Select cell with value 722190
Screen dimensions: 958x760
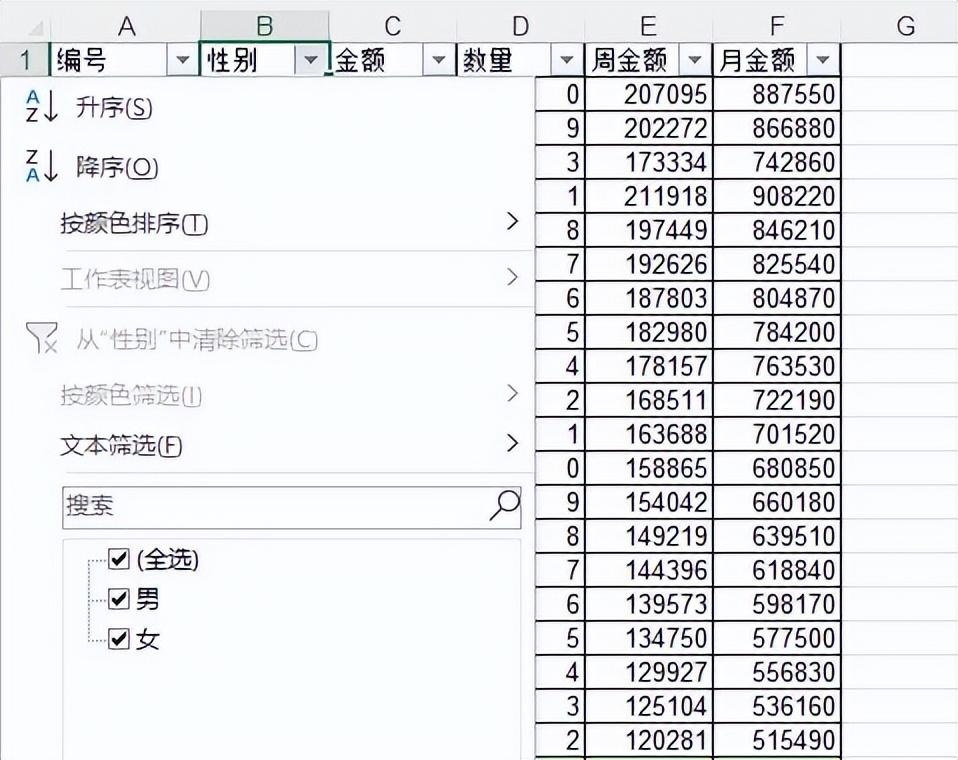click(777, 400)
